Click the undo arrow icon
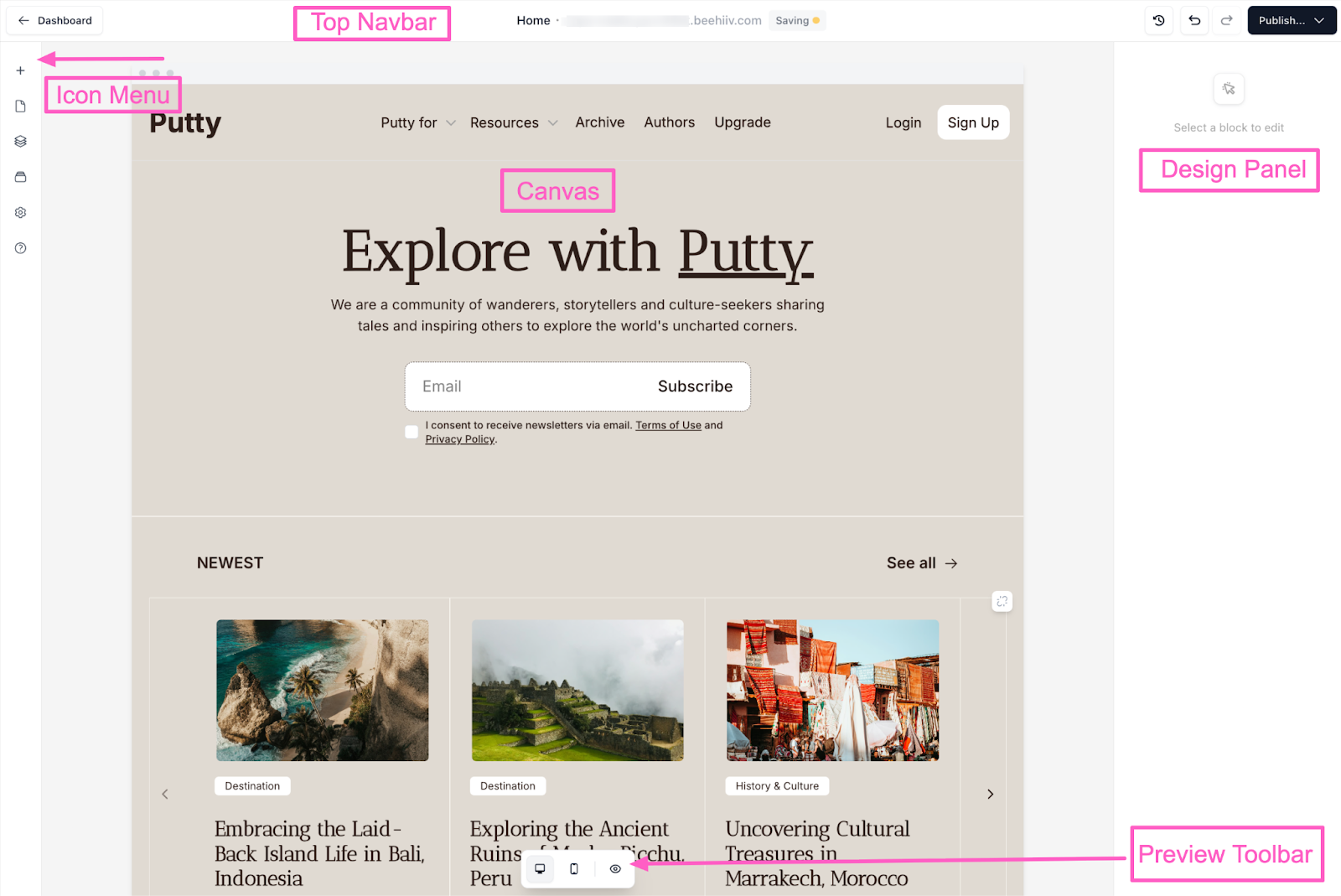Screen dimensions: 1341x896 point(1194,21)
